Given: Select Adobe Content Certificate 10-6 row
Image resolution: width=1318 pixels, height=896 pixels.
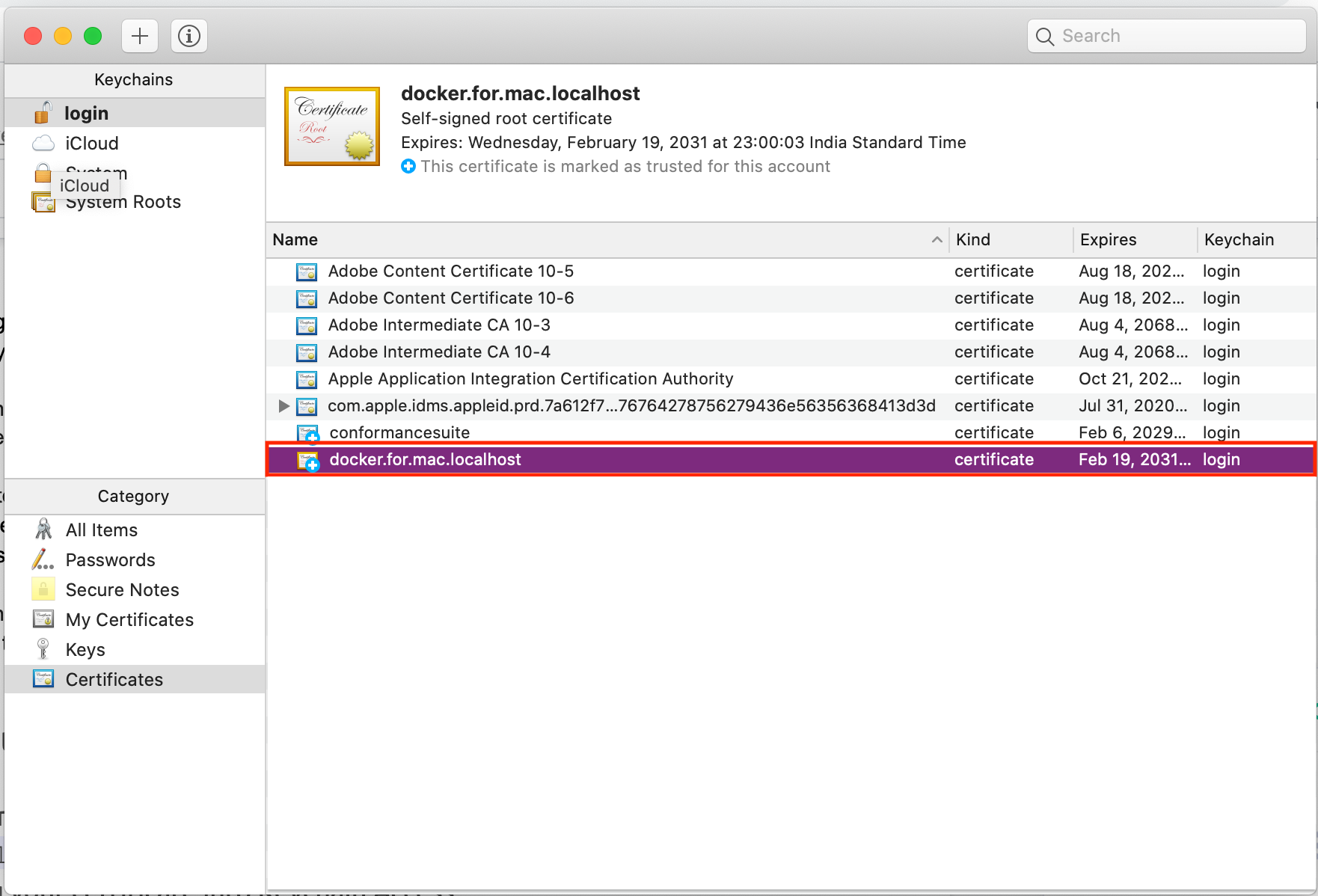Looking at the screenshot, I should 791,298.
